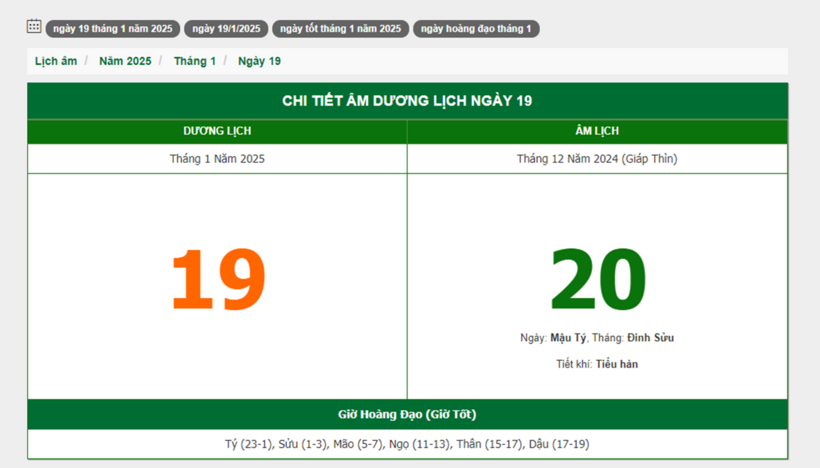Click the large orange solar date 19

(217, 281)
